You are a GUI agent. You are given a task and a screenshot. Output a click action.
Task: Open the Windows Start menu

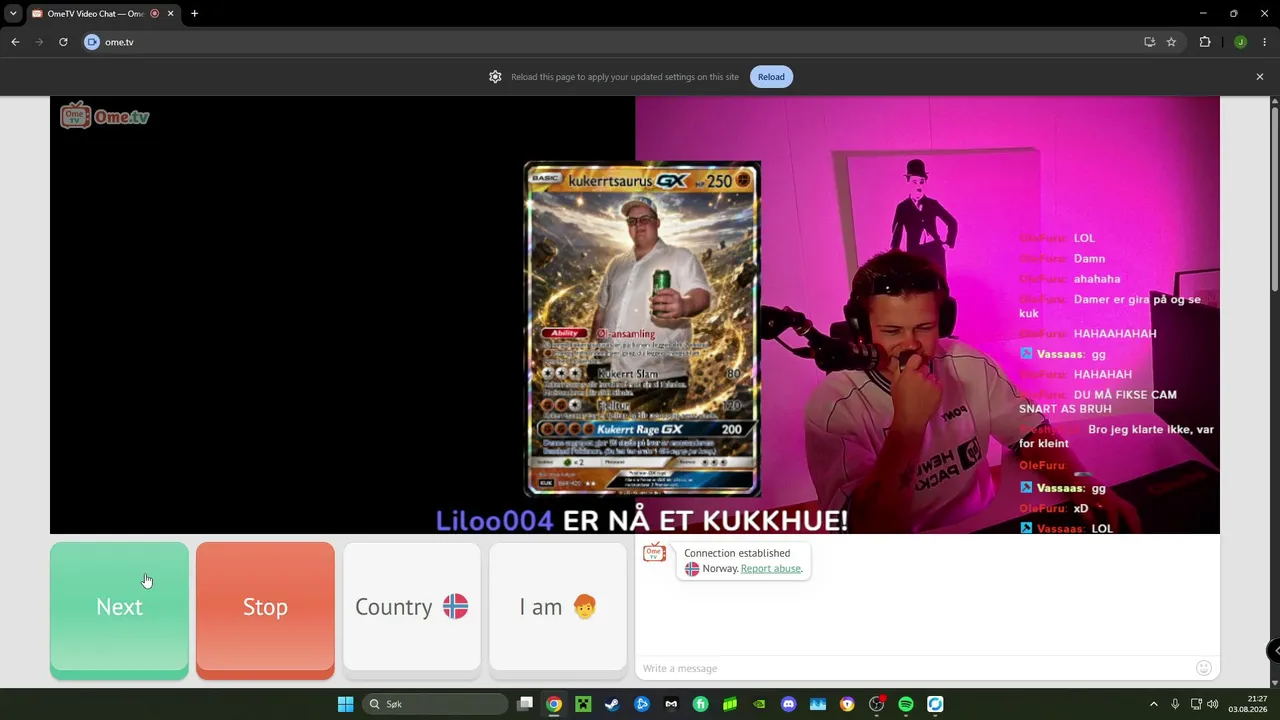(x=345, y=704)
